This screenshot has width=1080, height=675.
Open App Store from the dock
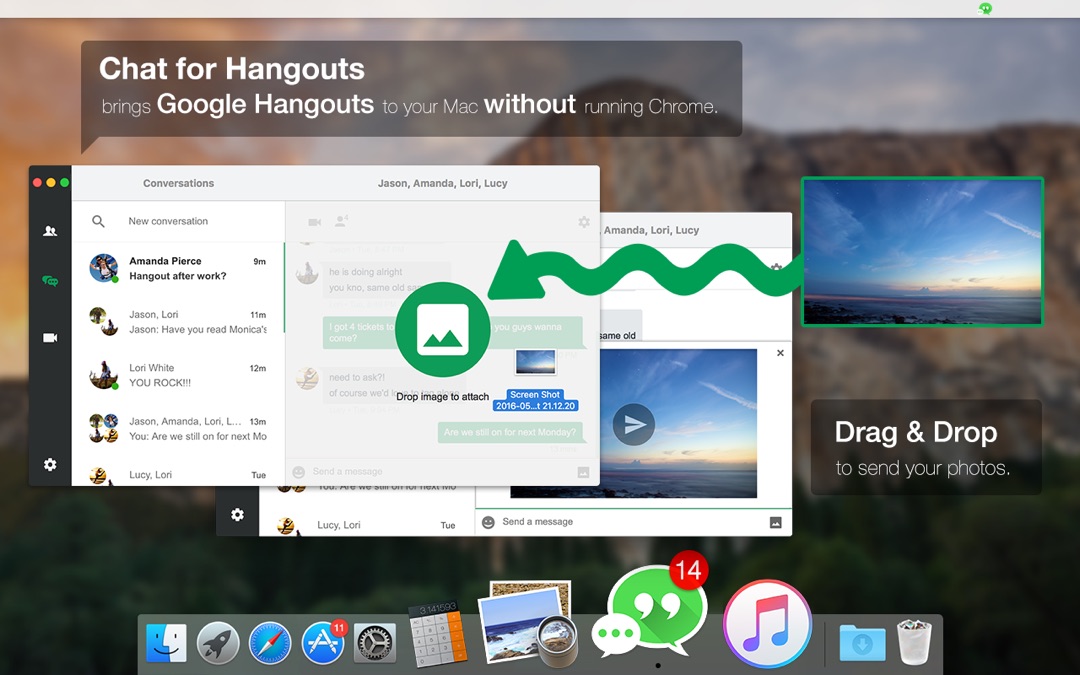tap(323, 643)
